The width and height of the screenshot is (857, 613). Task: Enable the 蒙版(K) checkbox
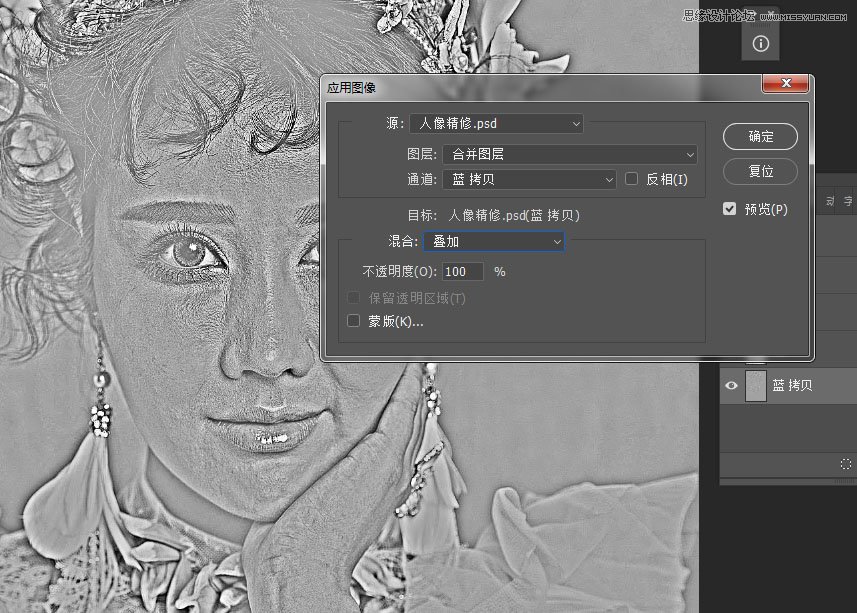pos(354,321)
